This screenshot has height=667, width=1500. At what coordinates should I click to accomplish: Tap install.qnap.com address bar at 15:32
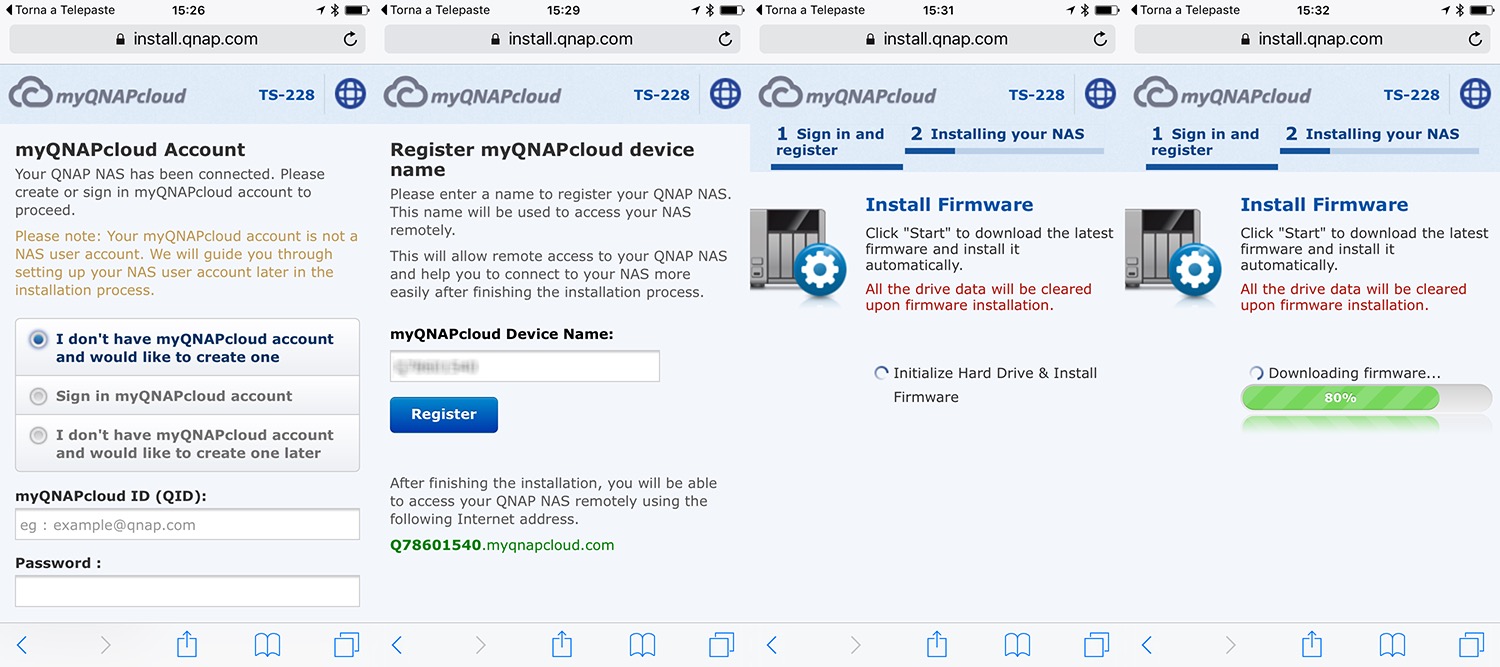point(1312,40)
